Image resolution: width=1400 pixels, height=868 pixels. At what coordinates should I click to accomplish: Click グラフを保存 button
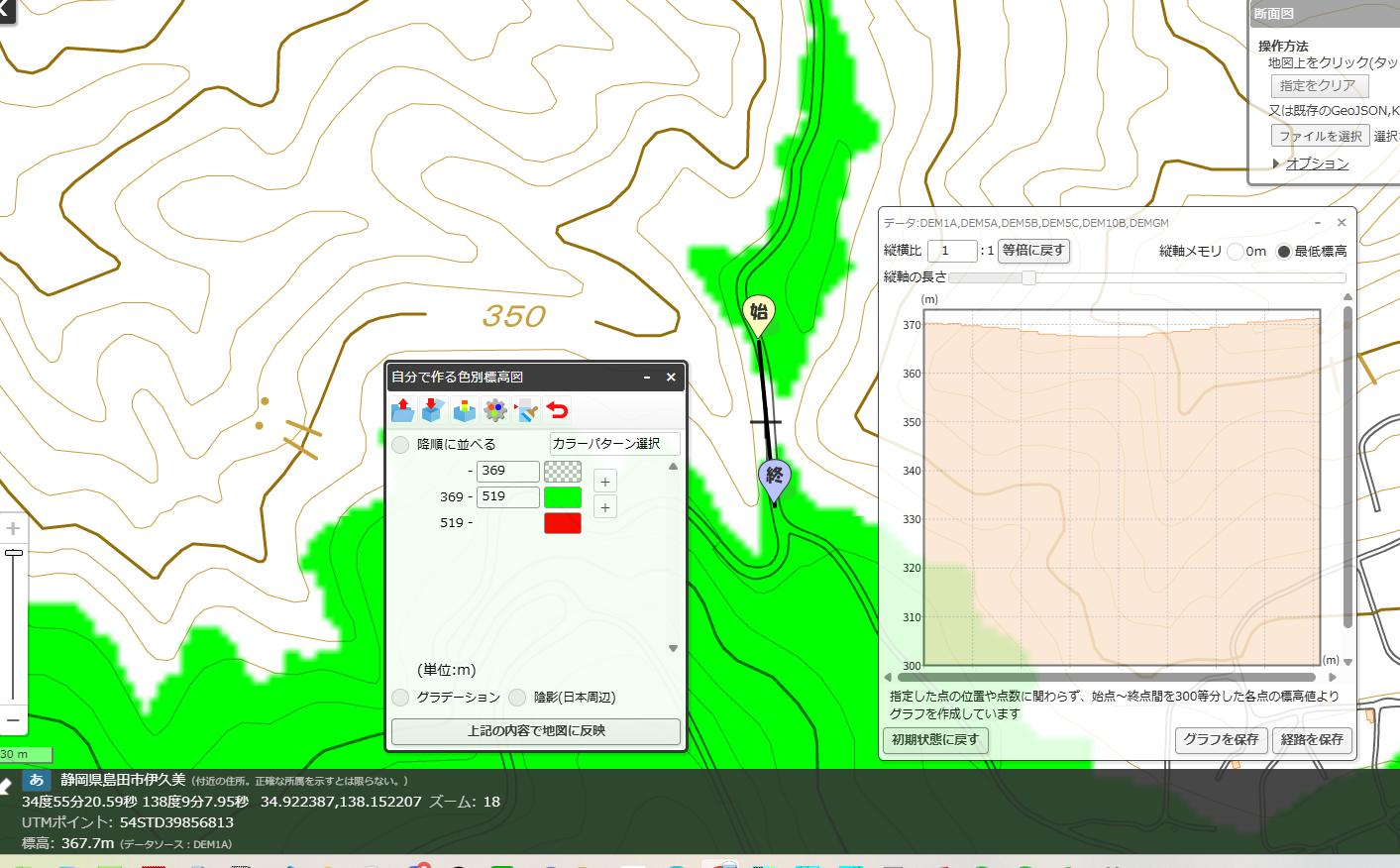(x=1222, y=740)
